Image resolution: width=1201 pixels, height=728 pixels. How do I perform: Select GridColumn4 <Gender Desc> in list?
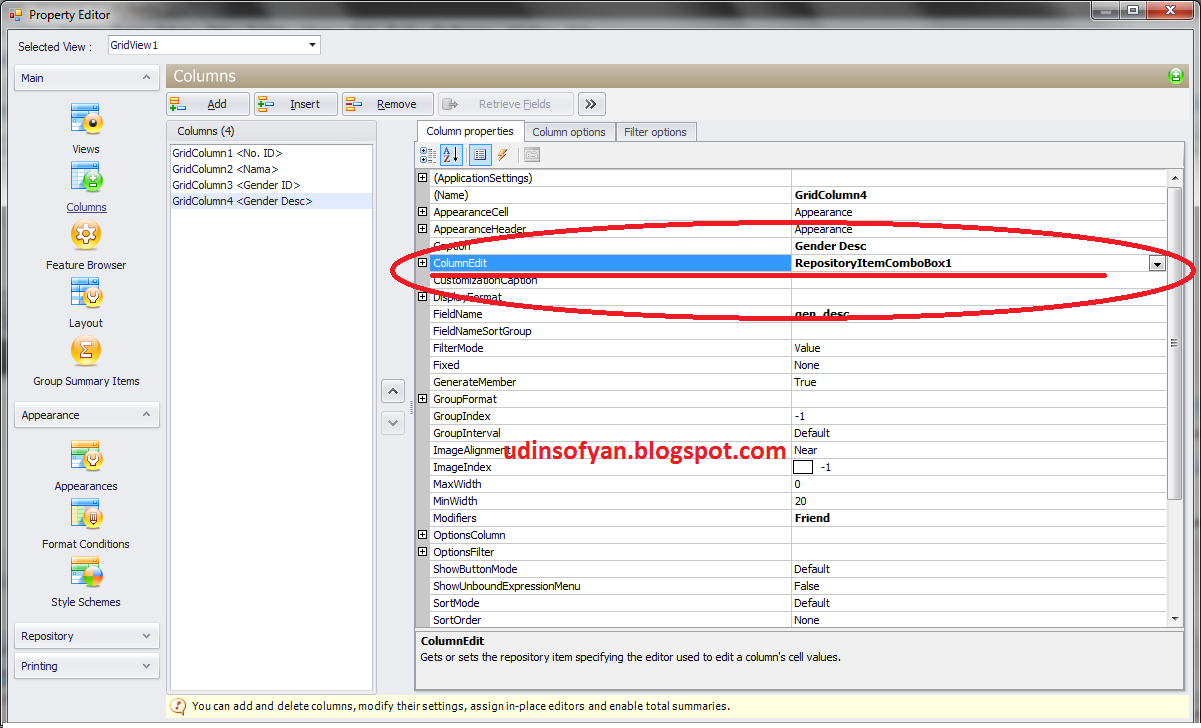tap(271, 201)
